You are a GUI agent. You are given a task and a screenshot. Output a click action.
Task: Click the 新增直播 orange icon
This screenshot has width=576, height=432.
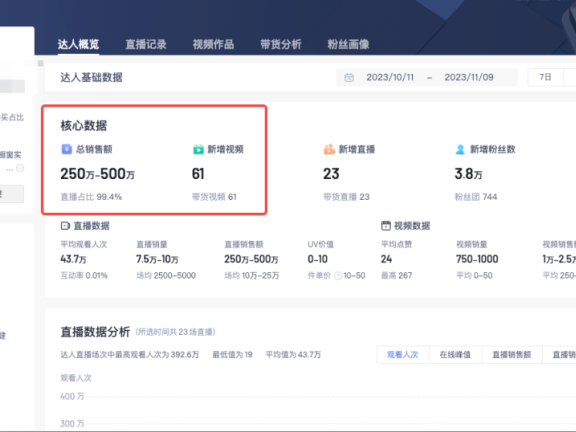coord(329,149)
